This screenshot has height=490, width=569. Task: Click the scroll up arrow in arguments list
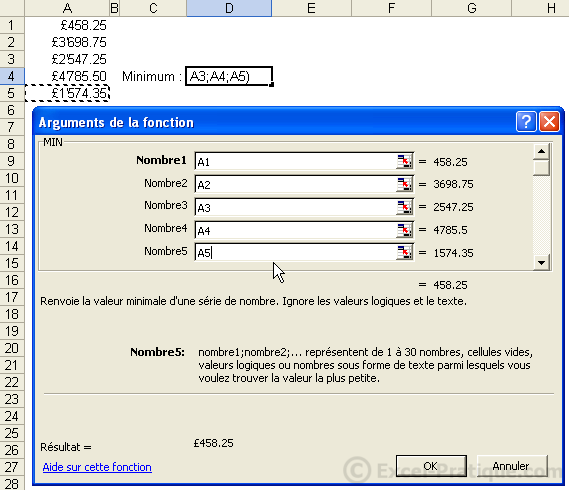pos(541,151)
